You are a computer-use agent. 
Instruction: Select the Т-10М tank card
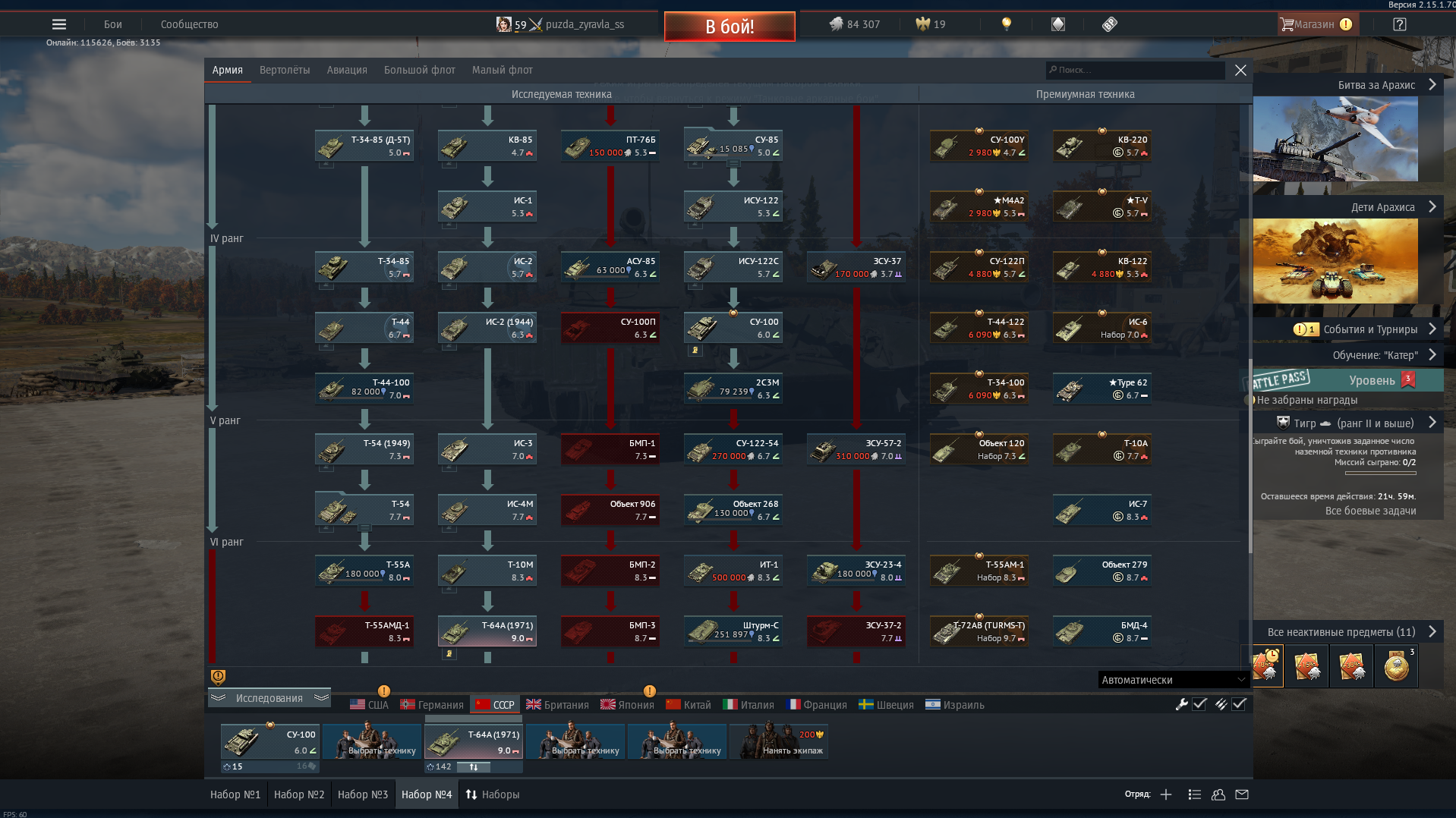[487, 571]
